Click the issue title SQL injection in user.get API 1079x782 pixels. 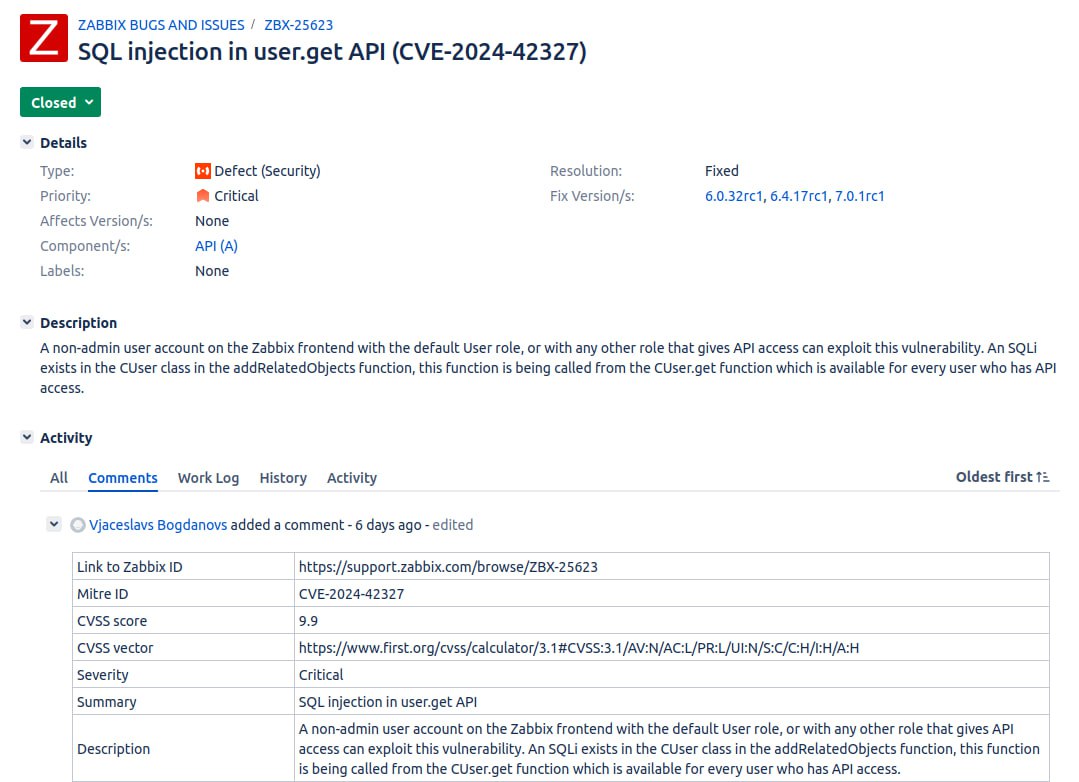(332, 52)
